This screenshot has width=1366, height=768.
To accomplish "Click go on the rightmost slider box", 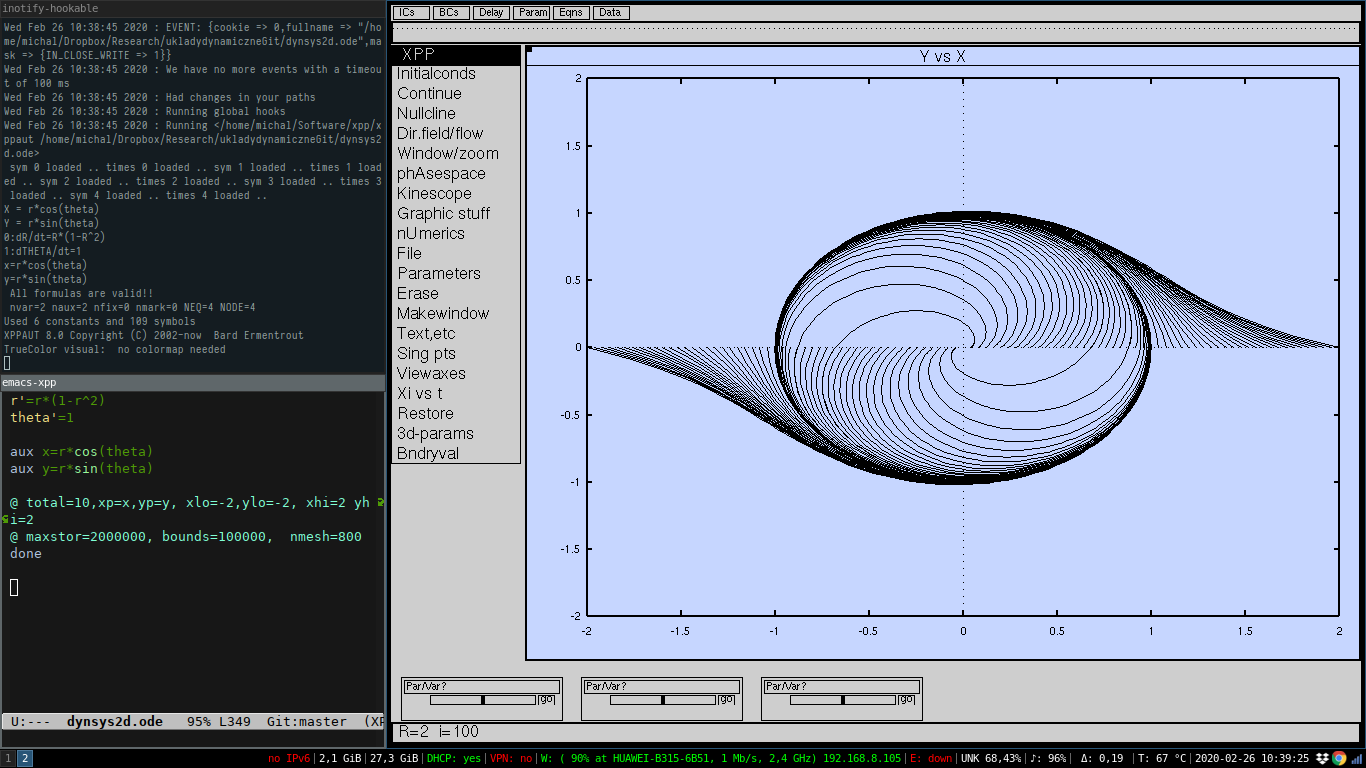I will 907,700.
